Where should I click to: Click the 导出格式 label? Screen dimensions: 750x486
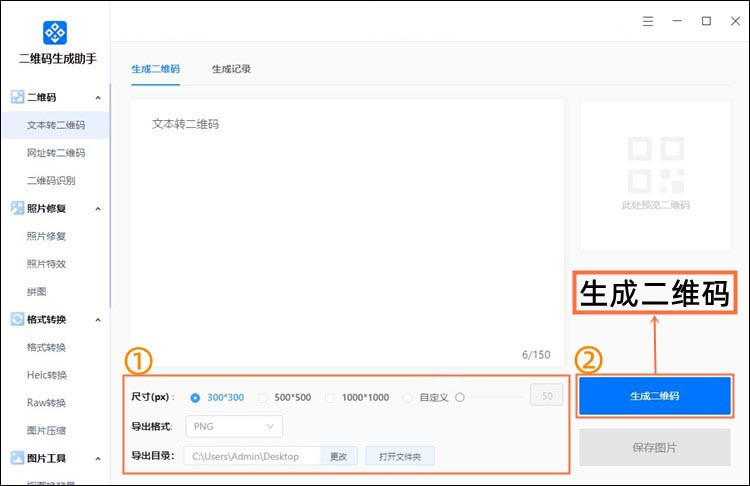pyautogui.click(x=152, y=426)
